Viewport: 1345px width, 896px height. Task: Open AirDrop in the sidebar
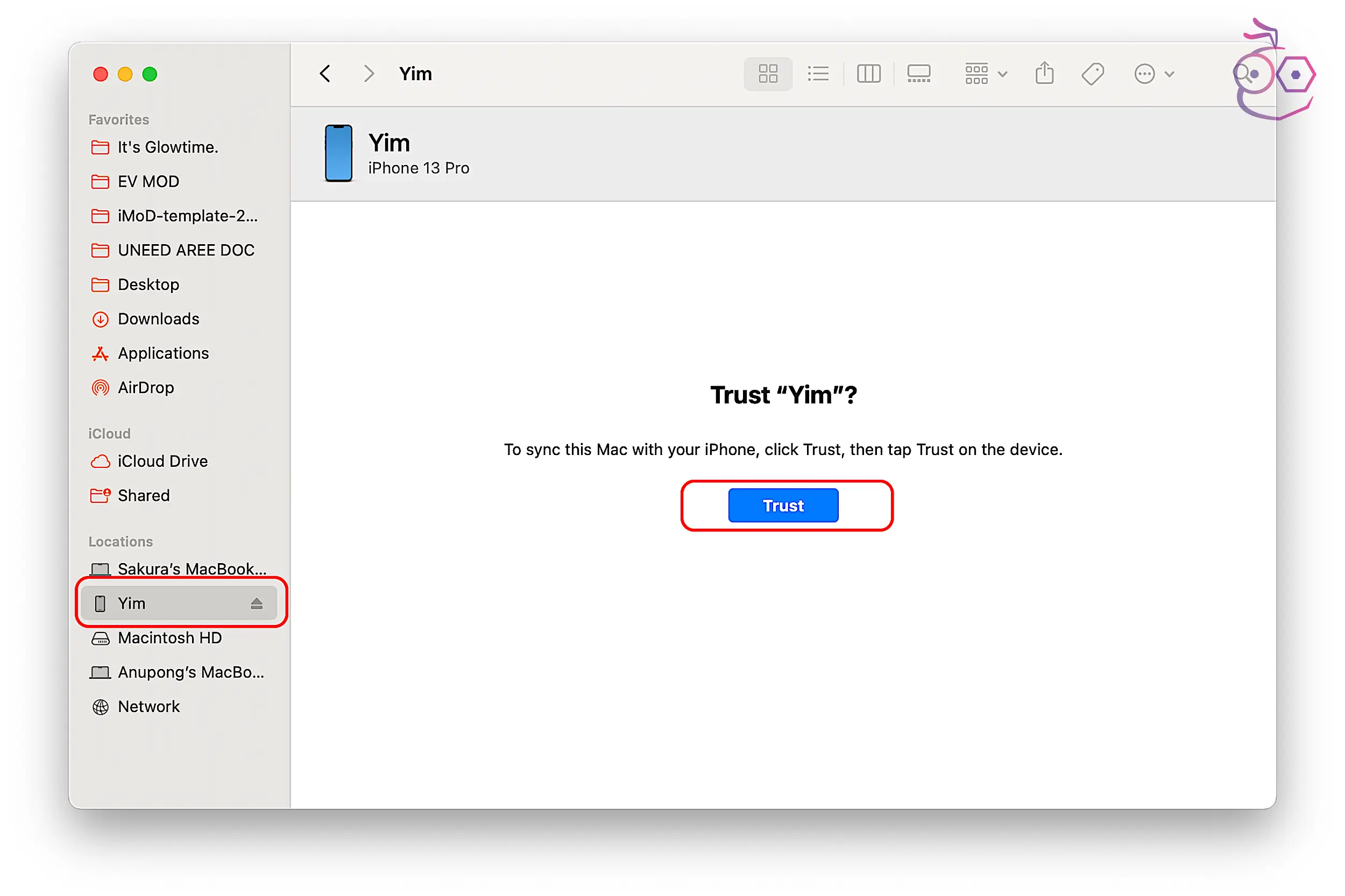146,387
